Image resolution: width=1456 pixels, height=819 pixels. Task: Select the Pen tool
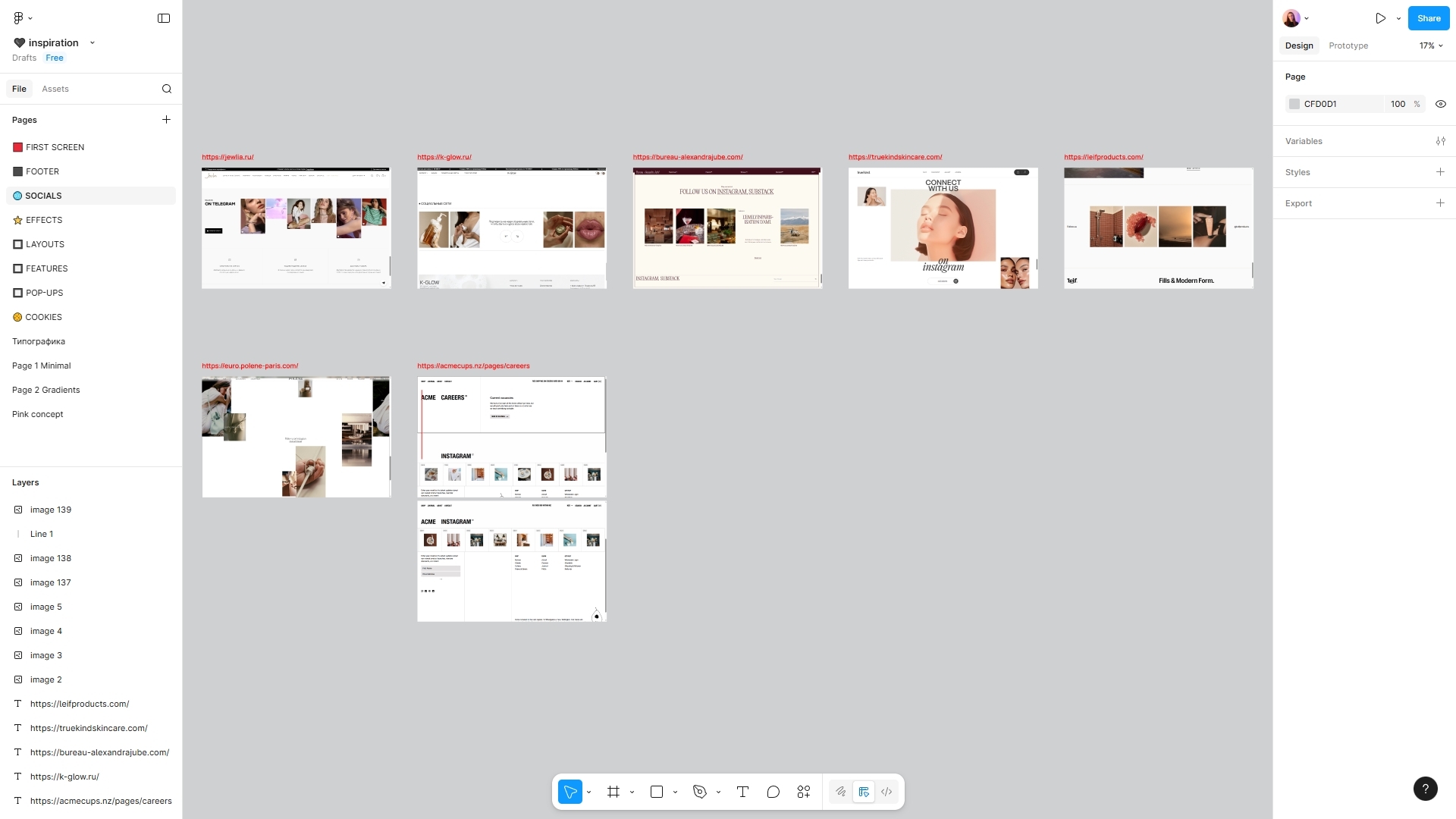coord(699,792)
